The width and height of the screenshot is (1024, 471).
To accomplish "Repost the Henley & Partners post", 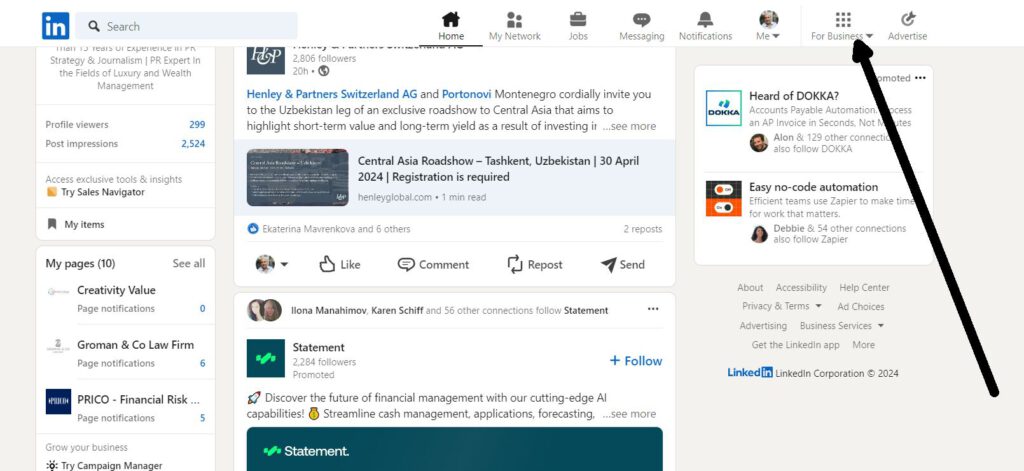I will coord(534,265).
